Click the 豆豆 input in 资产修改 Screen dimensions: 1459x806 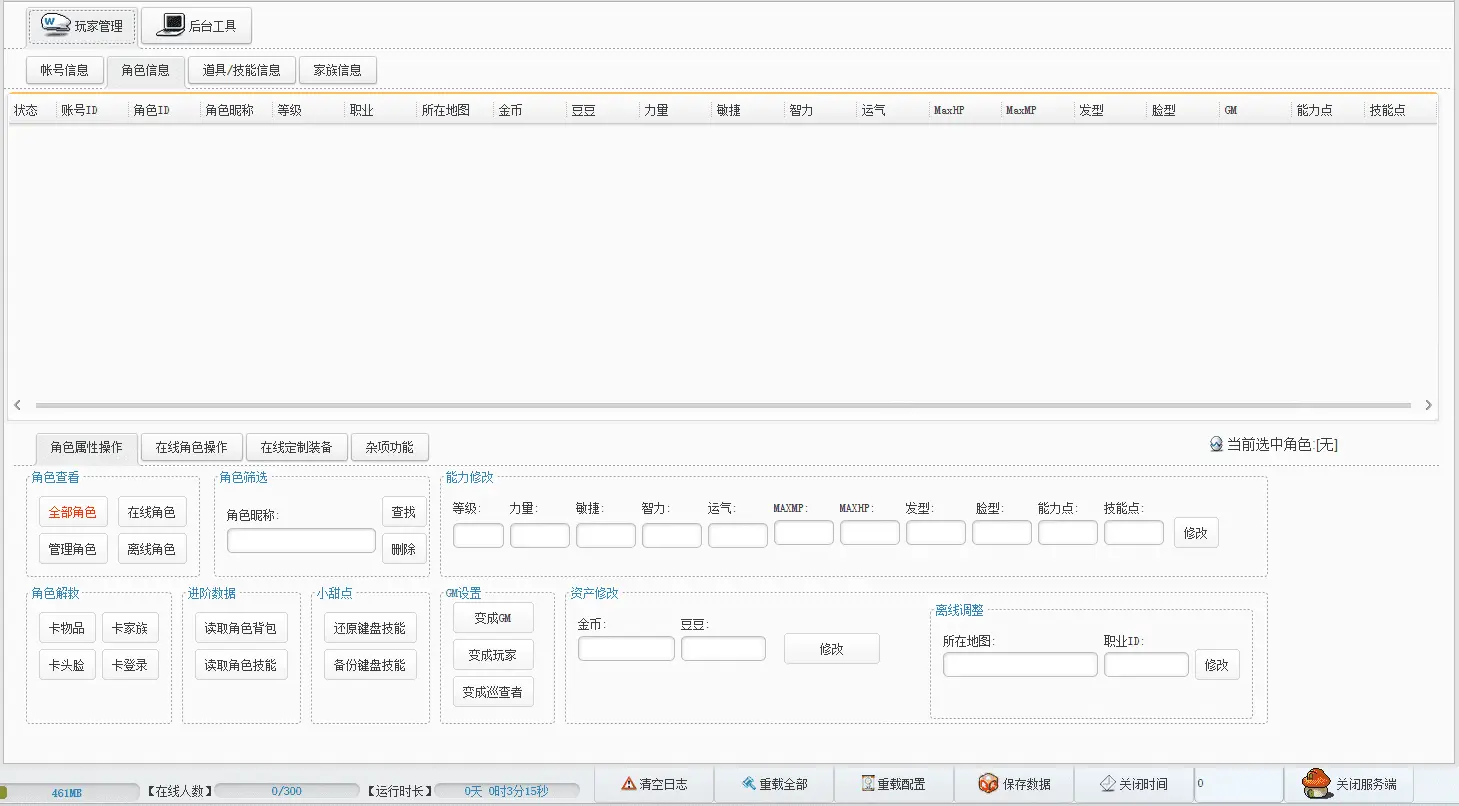[723, 649]
